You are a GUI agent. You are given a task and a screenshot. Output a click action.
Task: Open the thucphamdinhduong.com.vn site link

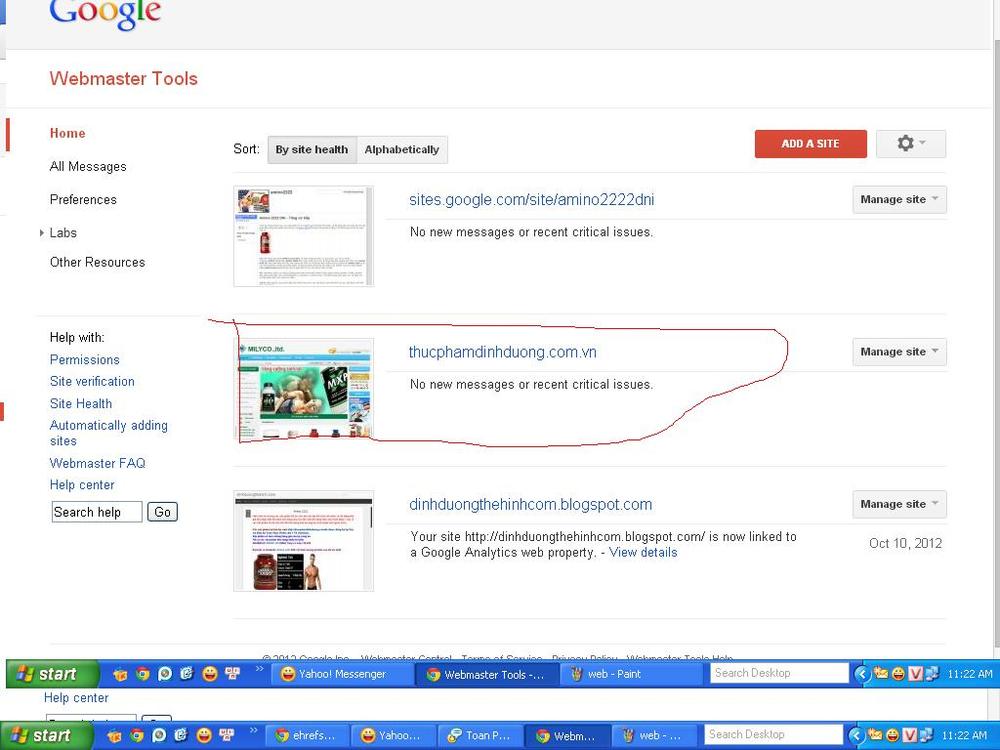tap(502, 352)
